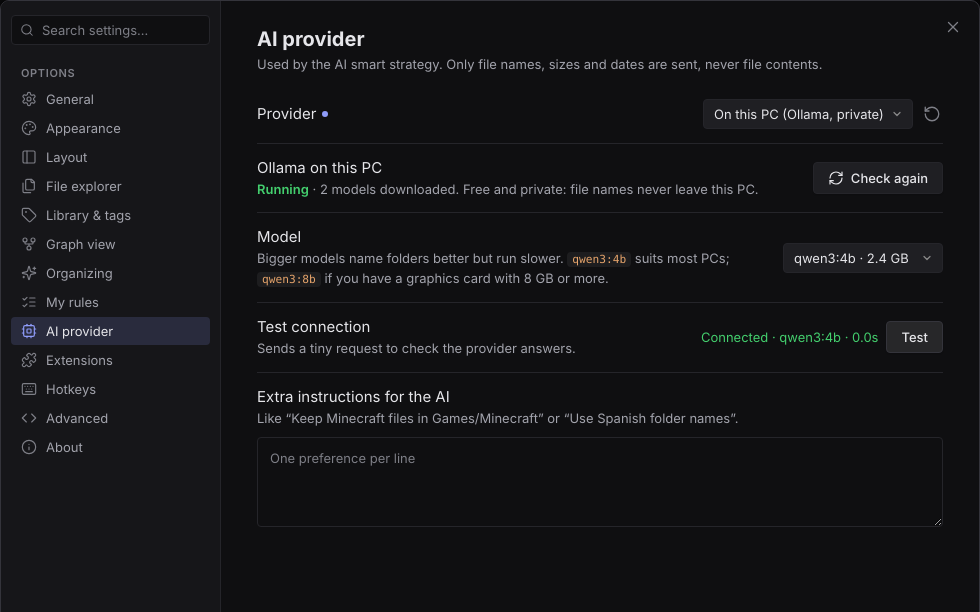Screen dimensions: 980x612
Task: Click the Model dropdown chevron arrow
Action: [x=927, y=258]
